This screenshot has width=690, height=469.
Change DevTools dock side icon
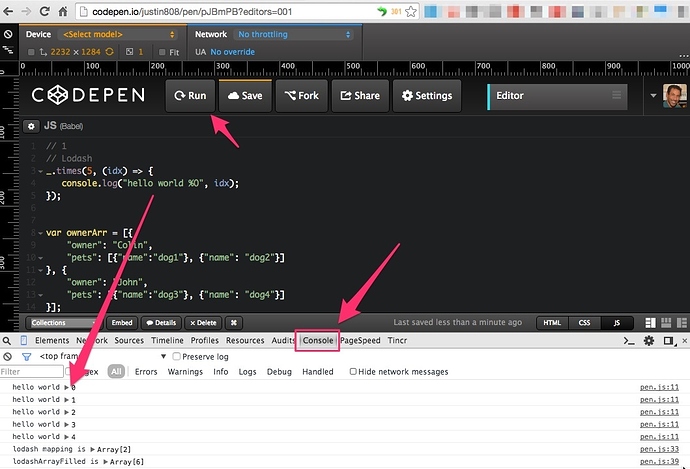click(668, 341)
